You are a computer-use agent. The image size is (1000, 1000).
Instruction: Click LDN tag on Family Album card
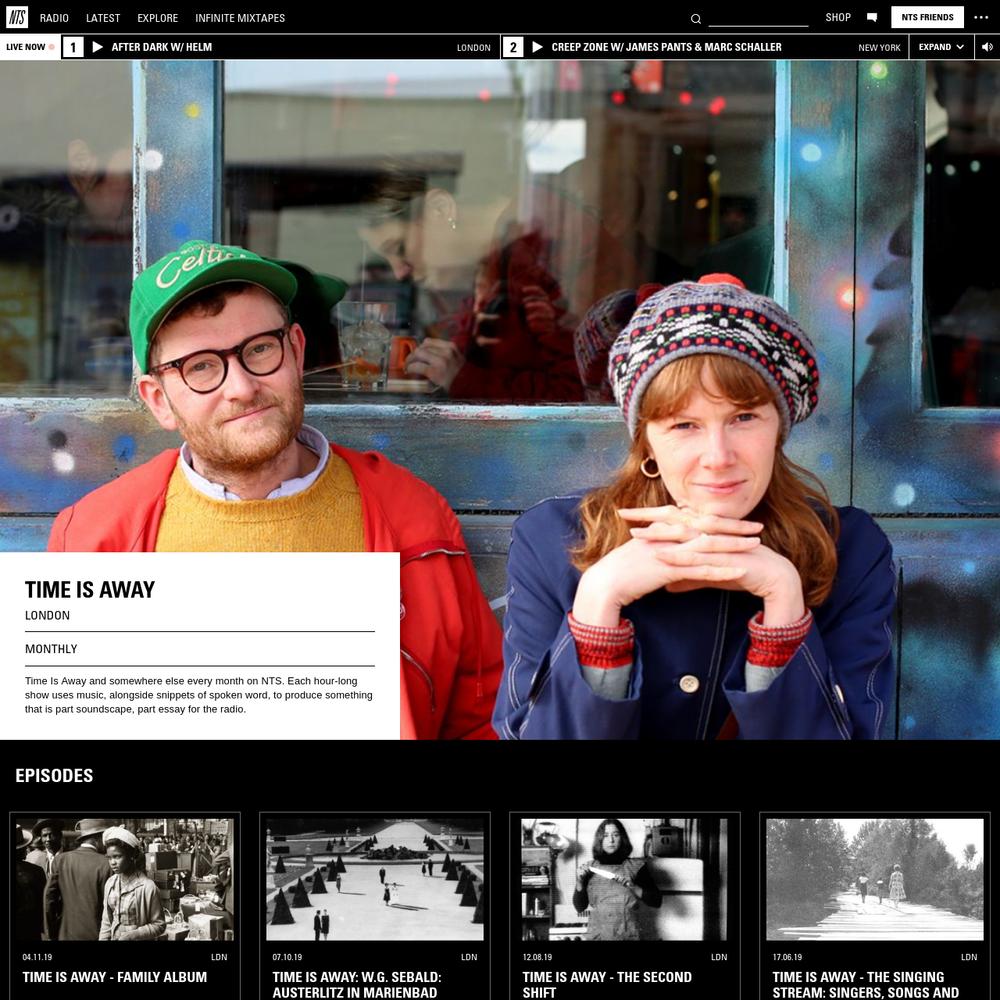pos(219,957)
